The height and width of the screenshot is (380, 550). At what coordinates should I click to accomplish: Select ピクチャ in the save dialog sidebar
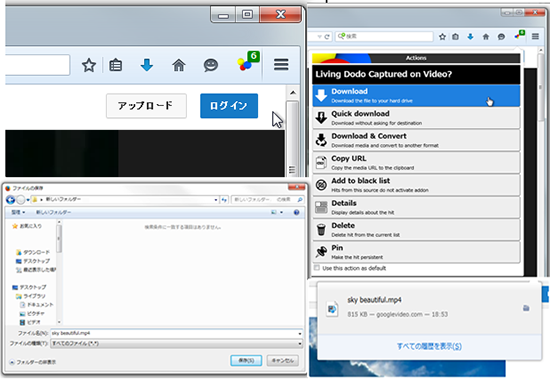[32, 314]
